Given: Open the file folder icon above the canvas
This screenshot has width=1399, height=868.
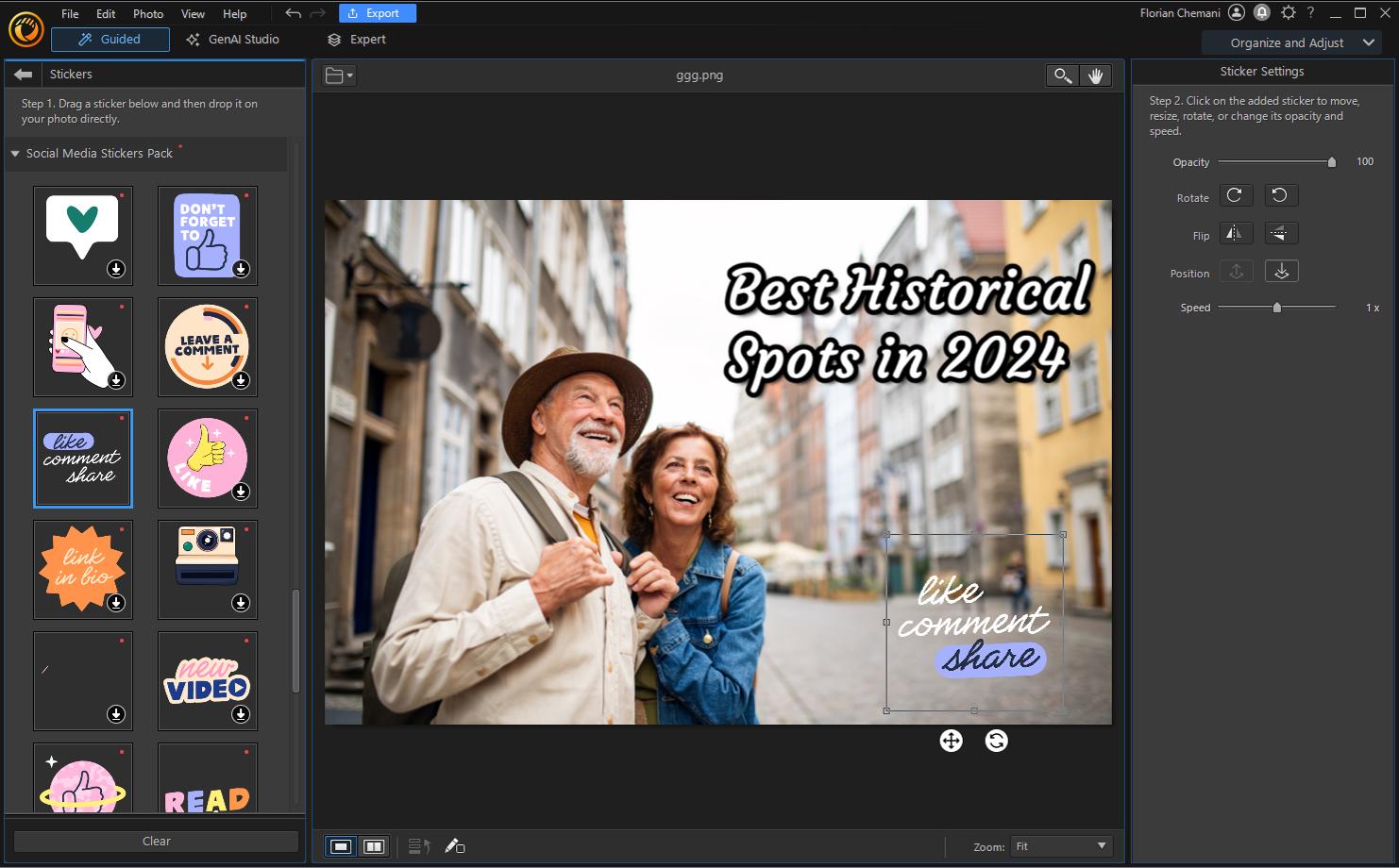Looking at the screenshot, I should coord(337,75).
